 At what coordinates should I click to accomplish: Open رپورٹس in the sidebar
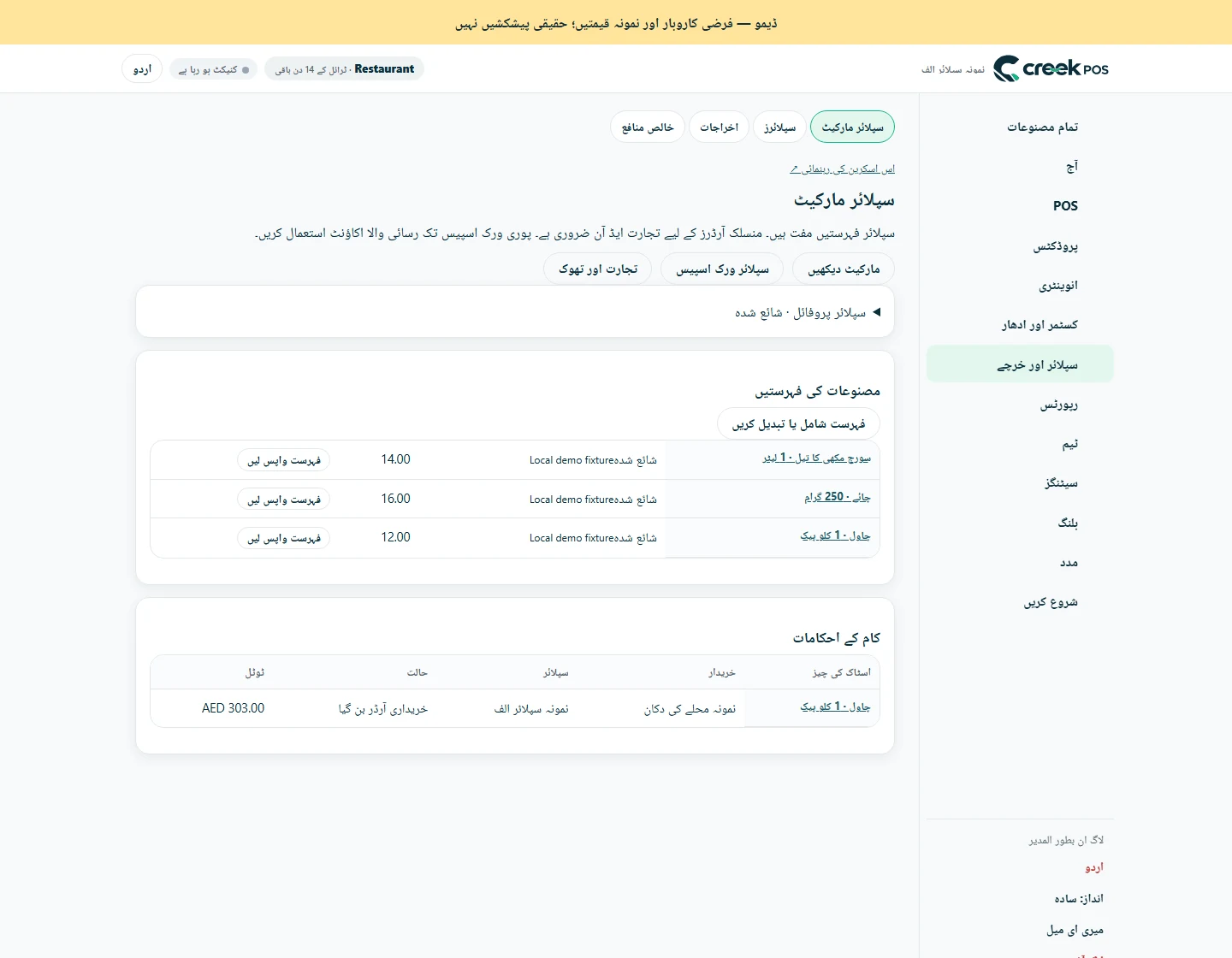[x=1020, y=405]
